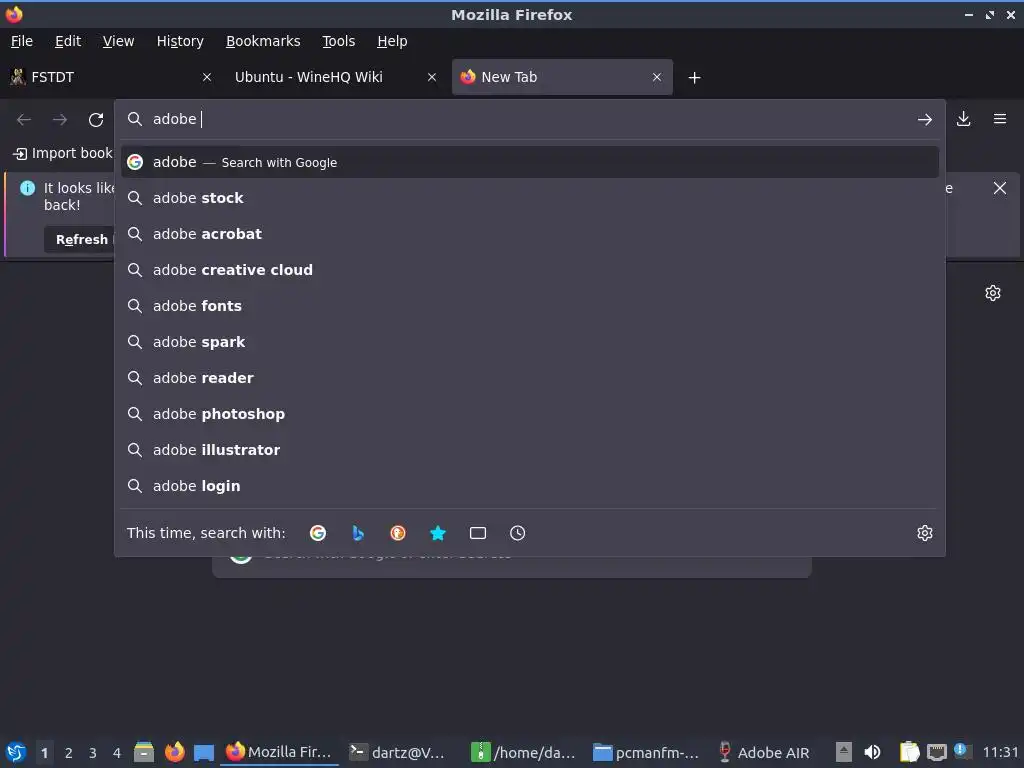The image size is (1024, 768).
Task: Open the Bookmarks menu
Action: (263, 41)
